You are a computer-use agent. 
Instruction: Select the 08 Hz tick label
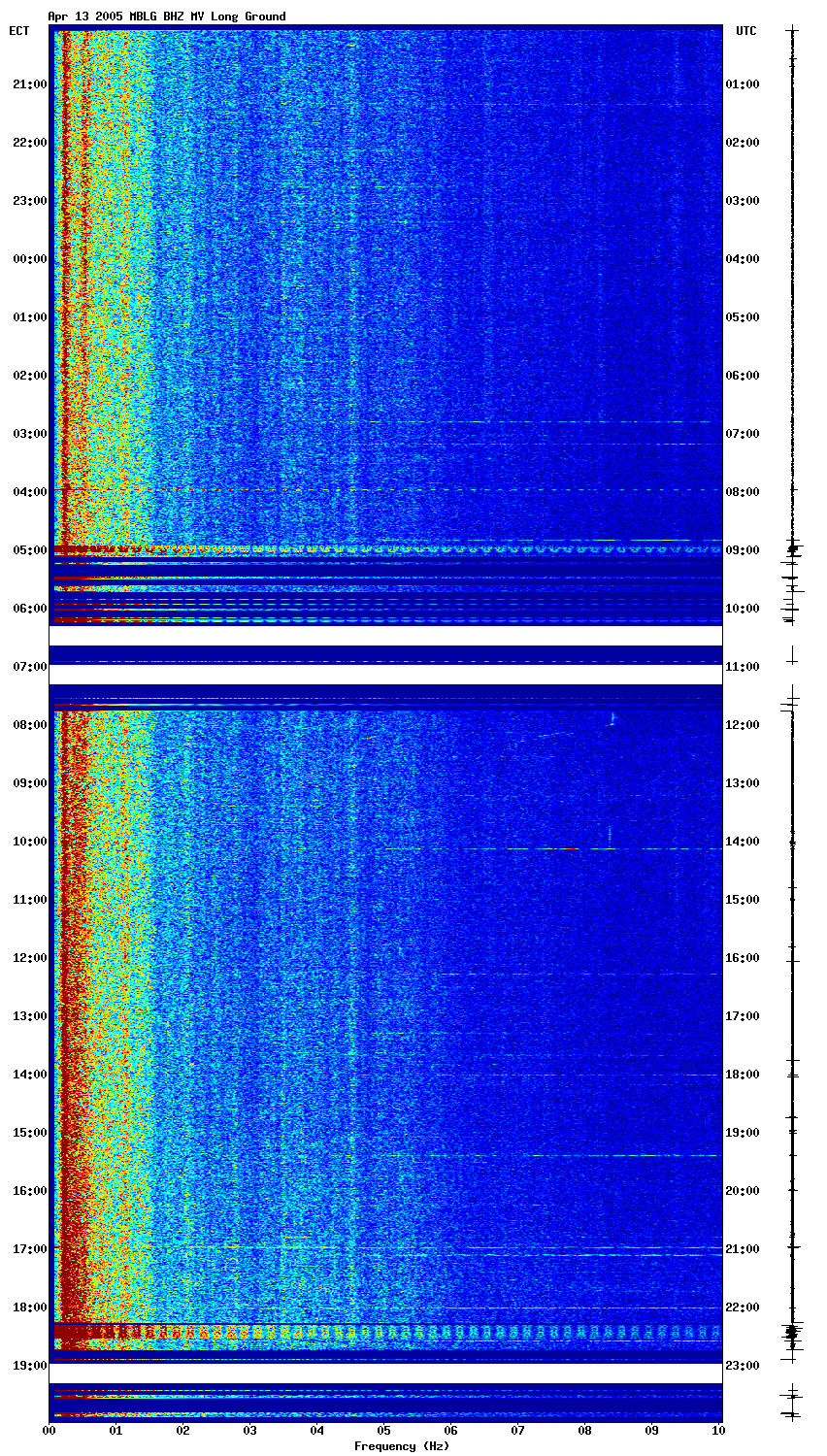(585, 1431)
